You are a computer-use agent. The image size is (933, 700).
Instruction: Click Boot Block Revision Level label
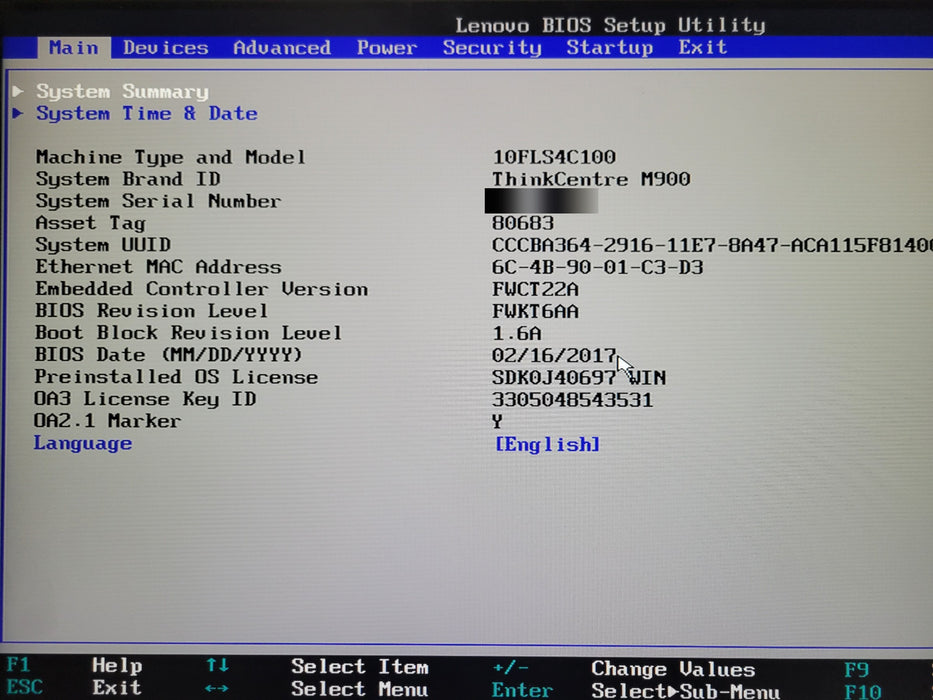pyautogui.click(x=188, y=333)
